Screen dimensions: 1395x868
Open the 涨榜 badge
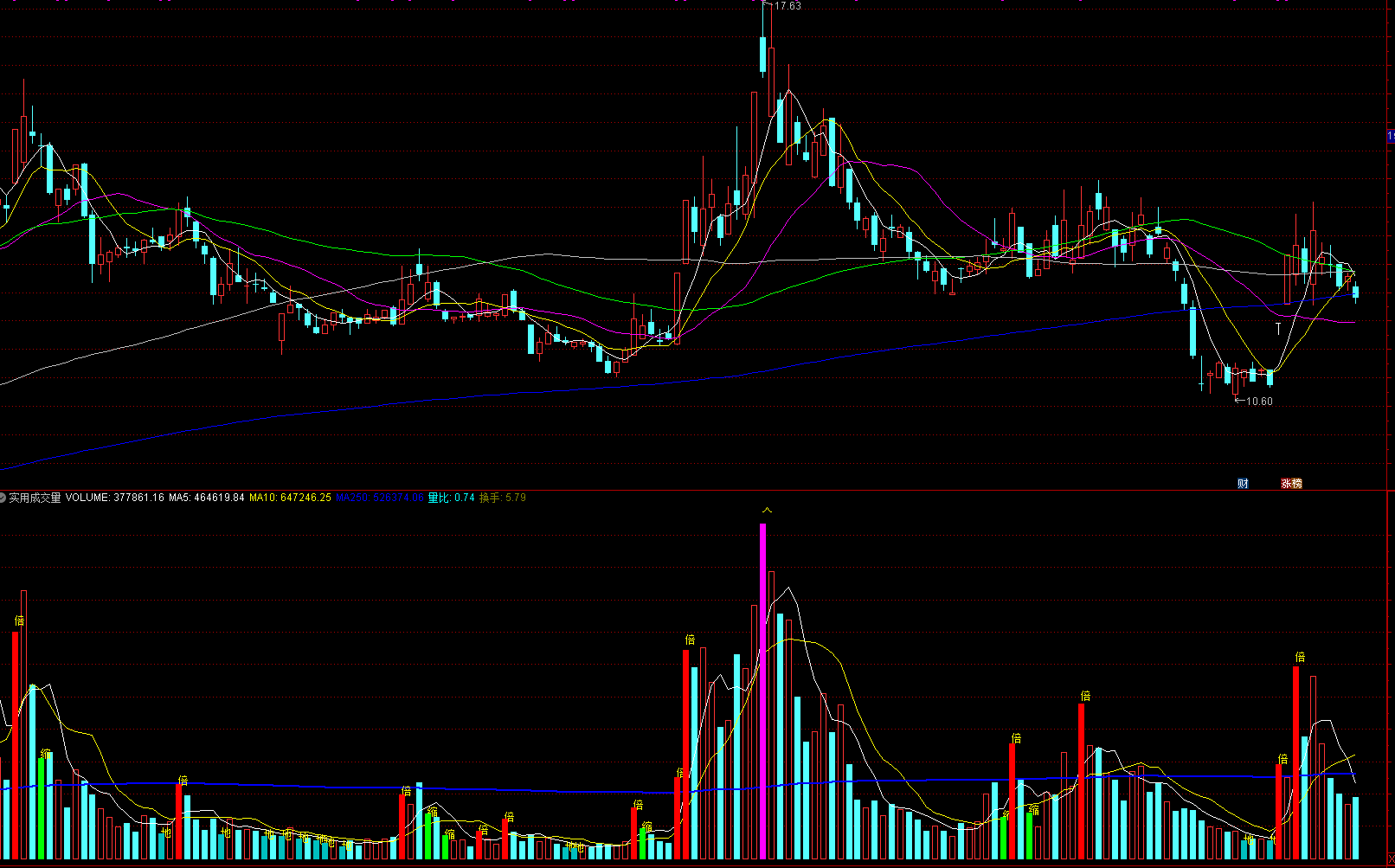coord(1291,484)
